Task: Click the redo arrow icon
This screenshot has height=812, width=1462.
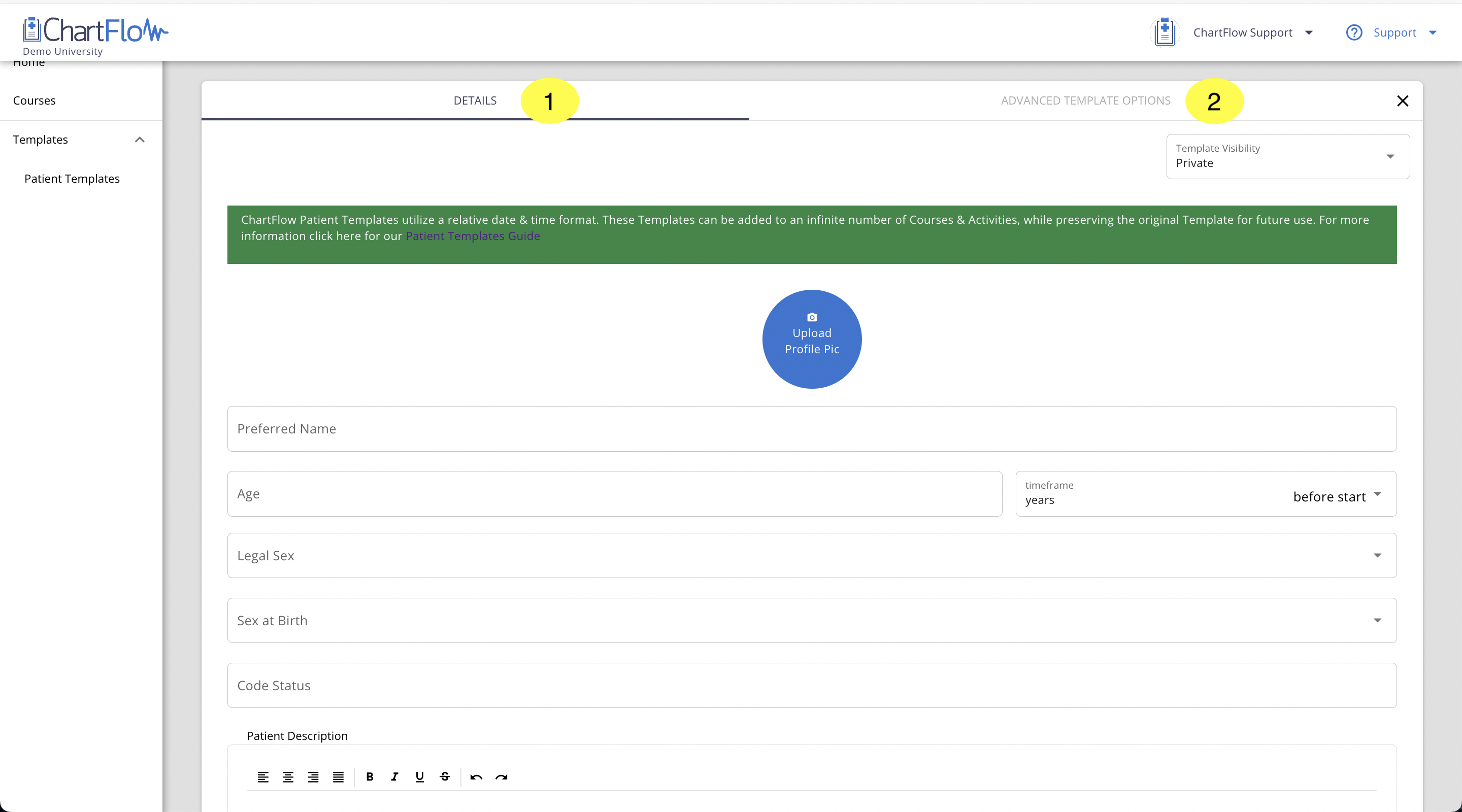Action: point(501,777)
